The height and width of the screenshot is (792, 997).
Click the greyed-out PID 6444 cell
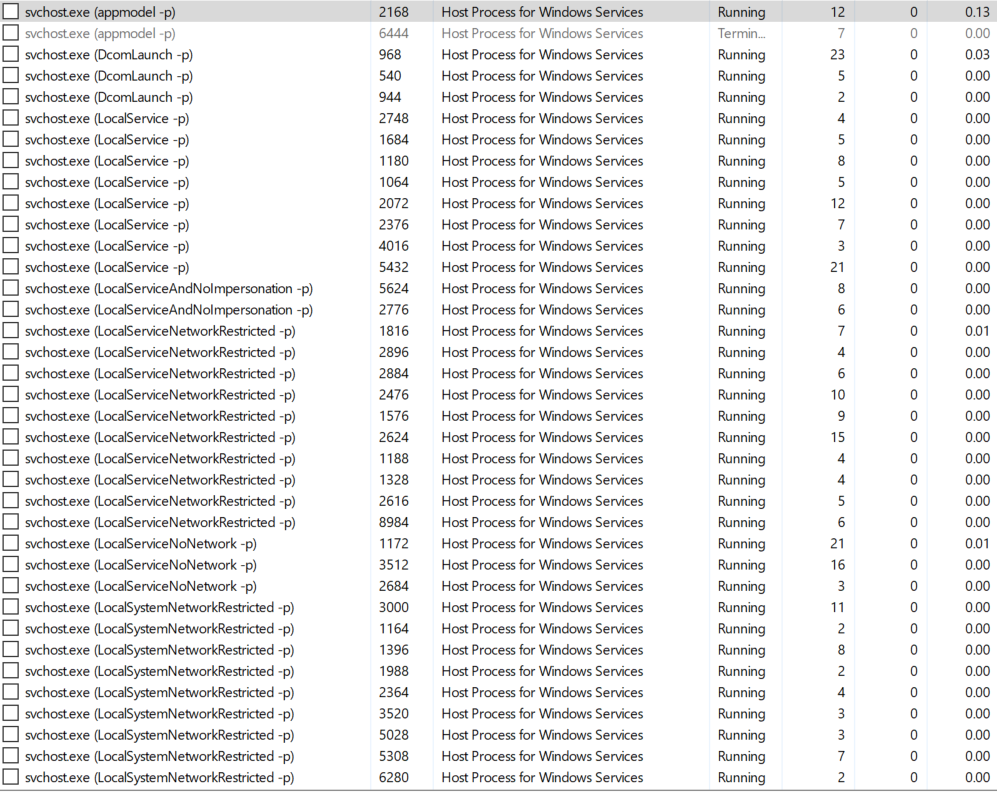pyautogui.click(x=394, y=33)
